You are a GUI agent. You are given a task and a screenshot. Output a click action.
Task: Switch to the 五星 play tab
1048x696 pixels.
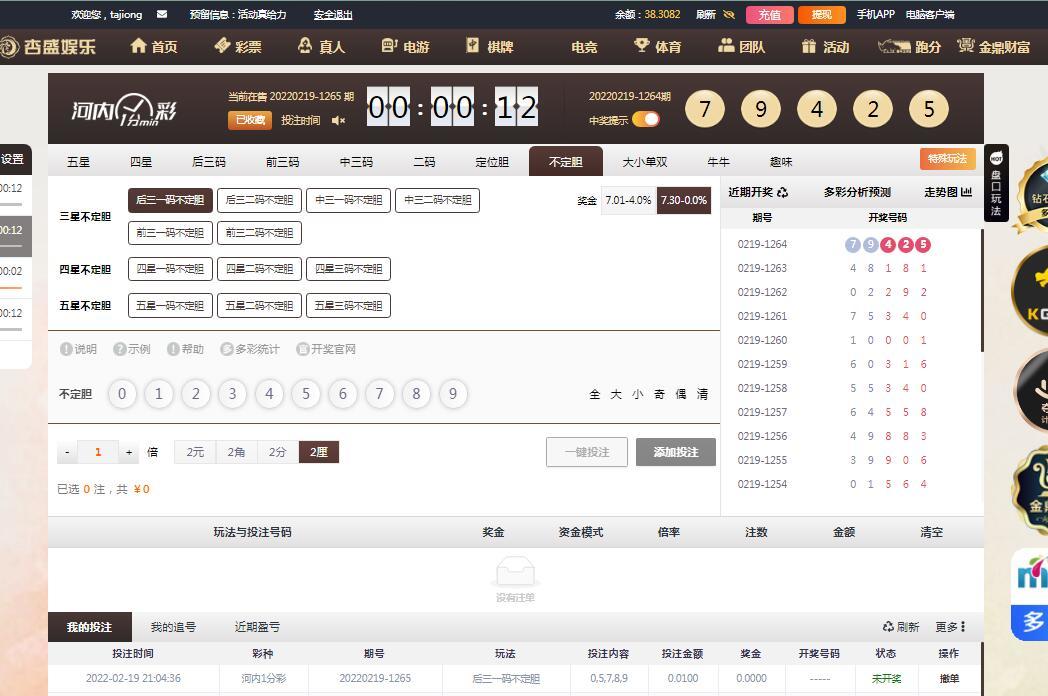coord(78,161)
